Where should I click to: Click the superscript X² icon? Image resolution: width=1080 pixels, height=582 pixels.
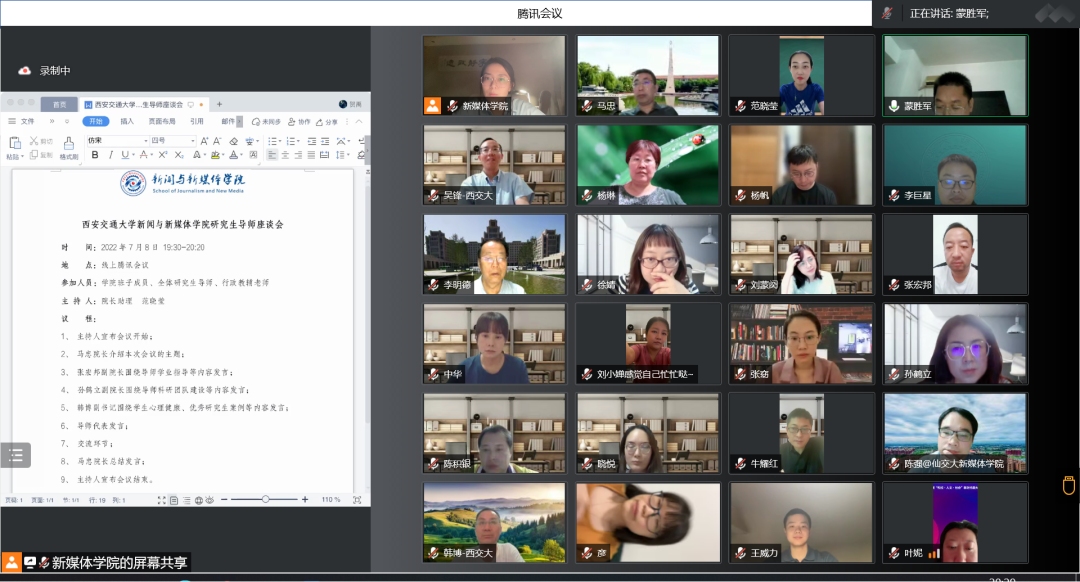coord(163,155)
